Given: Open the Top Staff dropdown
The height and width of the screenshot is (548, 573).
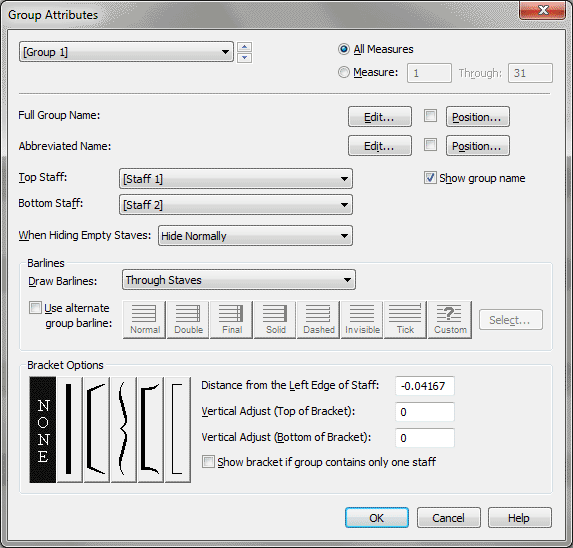Looking at the screenshot, I should click(236, 179).
